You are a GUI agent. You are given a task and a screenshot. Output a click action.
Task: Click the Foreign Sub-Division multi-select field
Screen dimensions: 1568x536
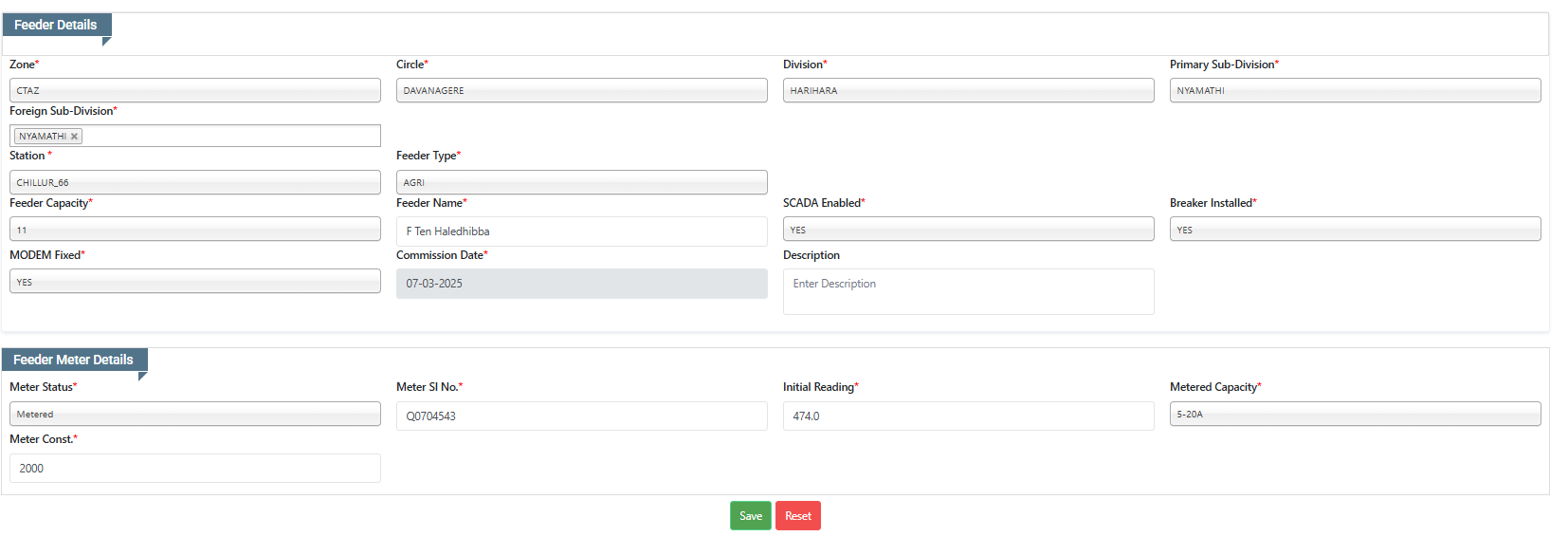(195, 136)
